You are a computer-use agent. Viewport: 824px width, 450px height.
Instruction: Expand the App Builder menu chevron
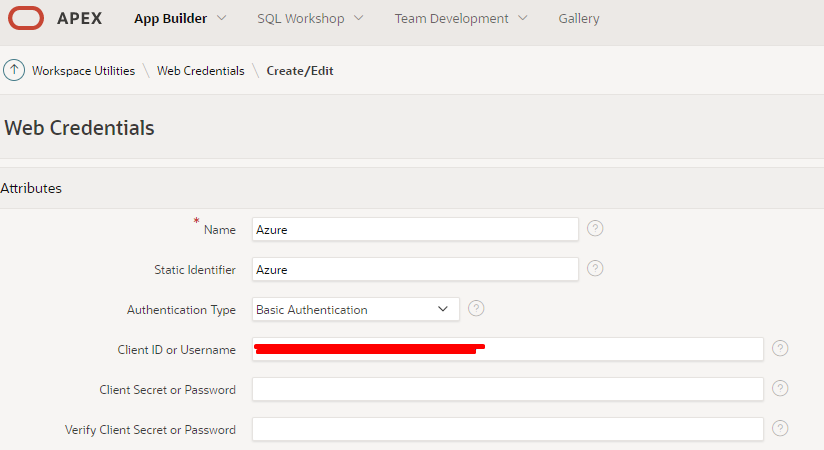coord(221,18)
